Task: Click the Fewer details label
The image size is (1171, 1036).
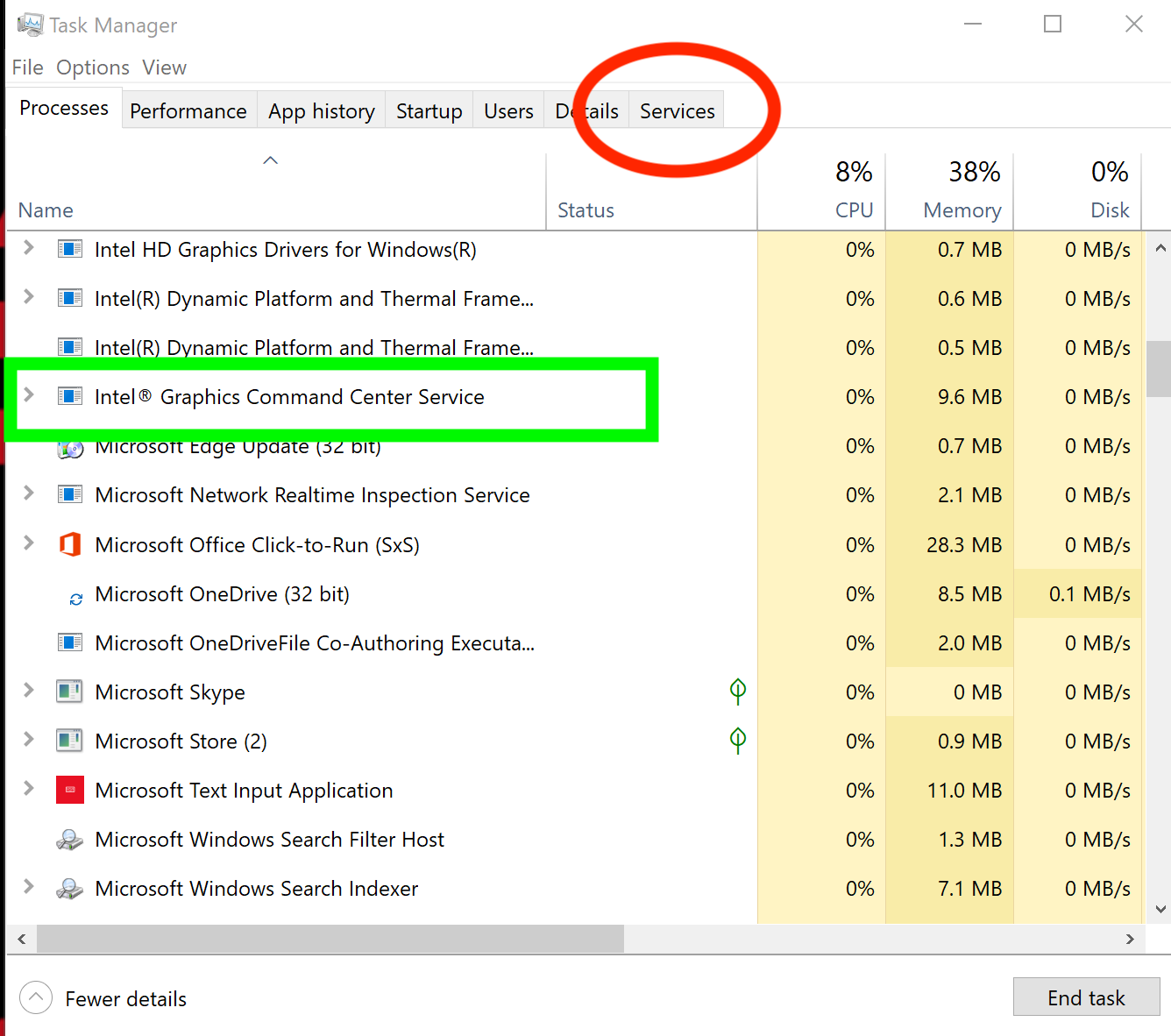Action: point(126,999)
